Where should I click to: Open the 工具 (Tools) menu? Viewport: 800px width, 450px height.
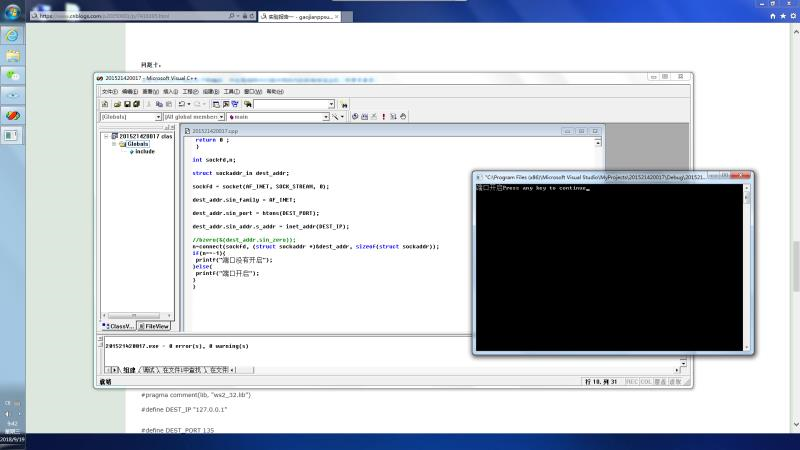[x=230, y=91]
